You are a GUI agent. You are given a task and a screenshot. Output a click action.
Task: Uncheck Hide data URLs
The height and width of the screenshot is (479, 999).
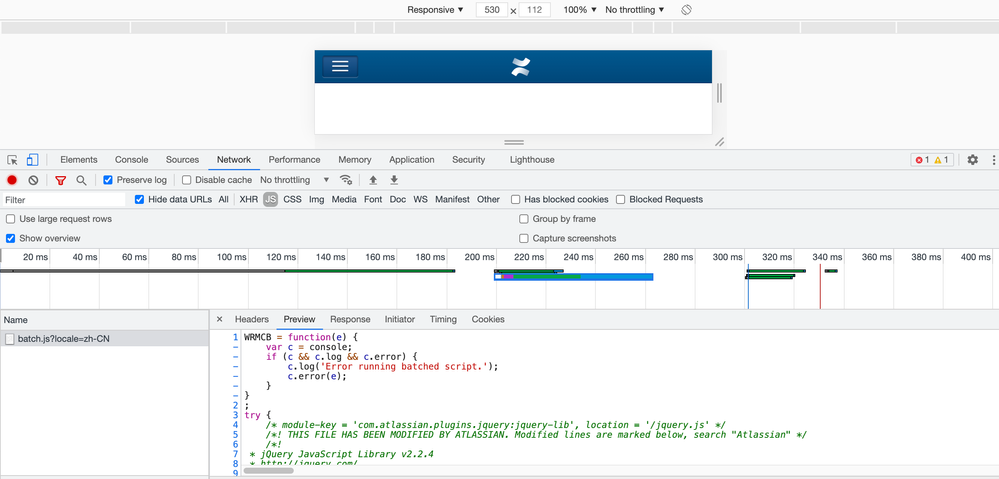point(140,199)
